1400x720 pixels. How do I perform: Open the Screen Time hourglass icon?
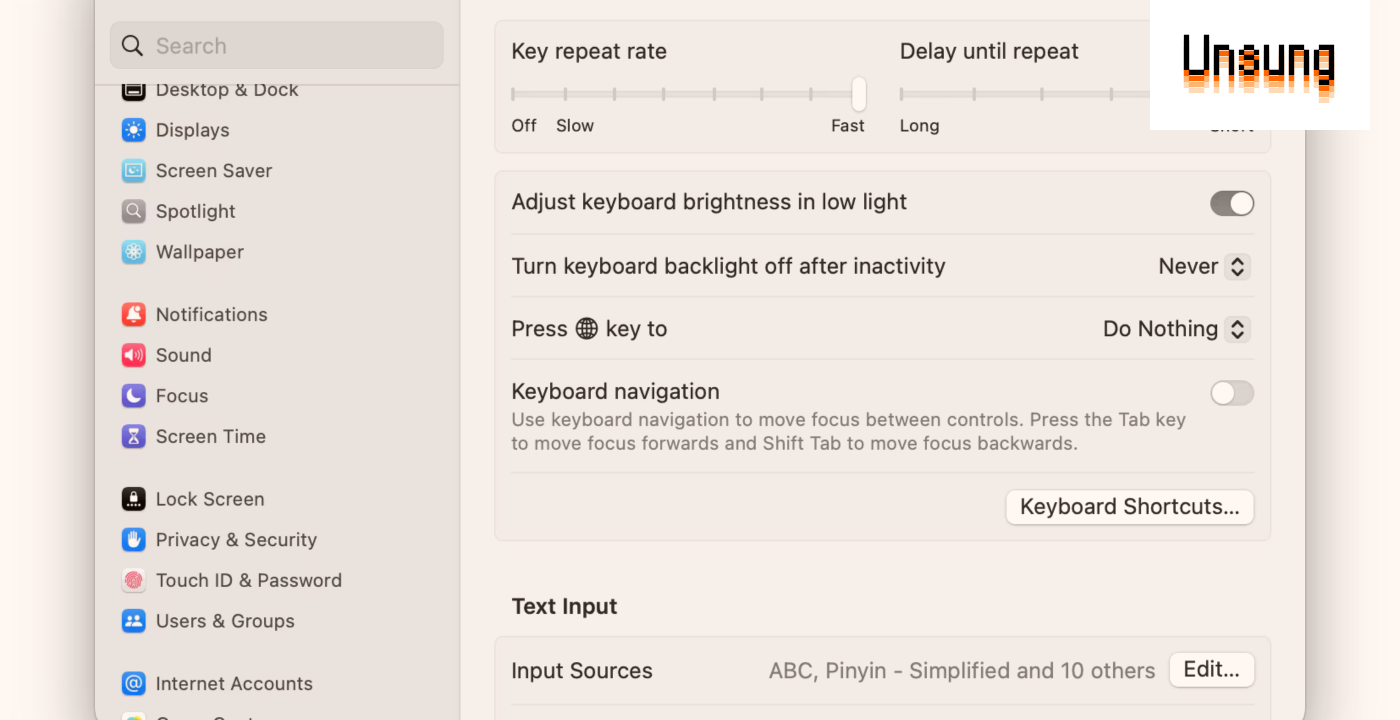tap(134, 437)
